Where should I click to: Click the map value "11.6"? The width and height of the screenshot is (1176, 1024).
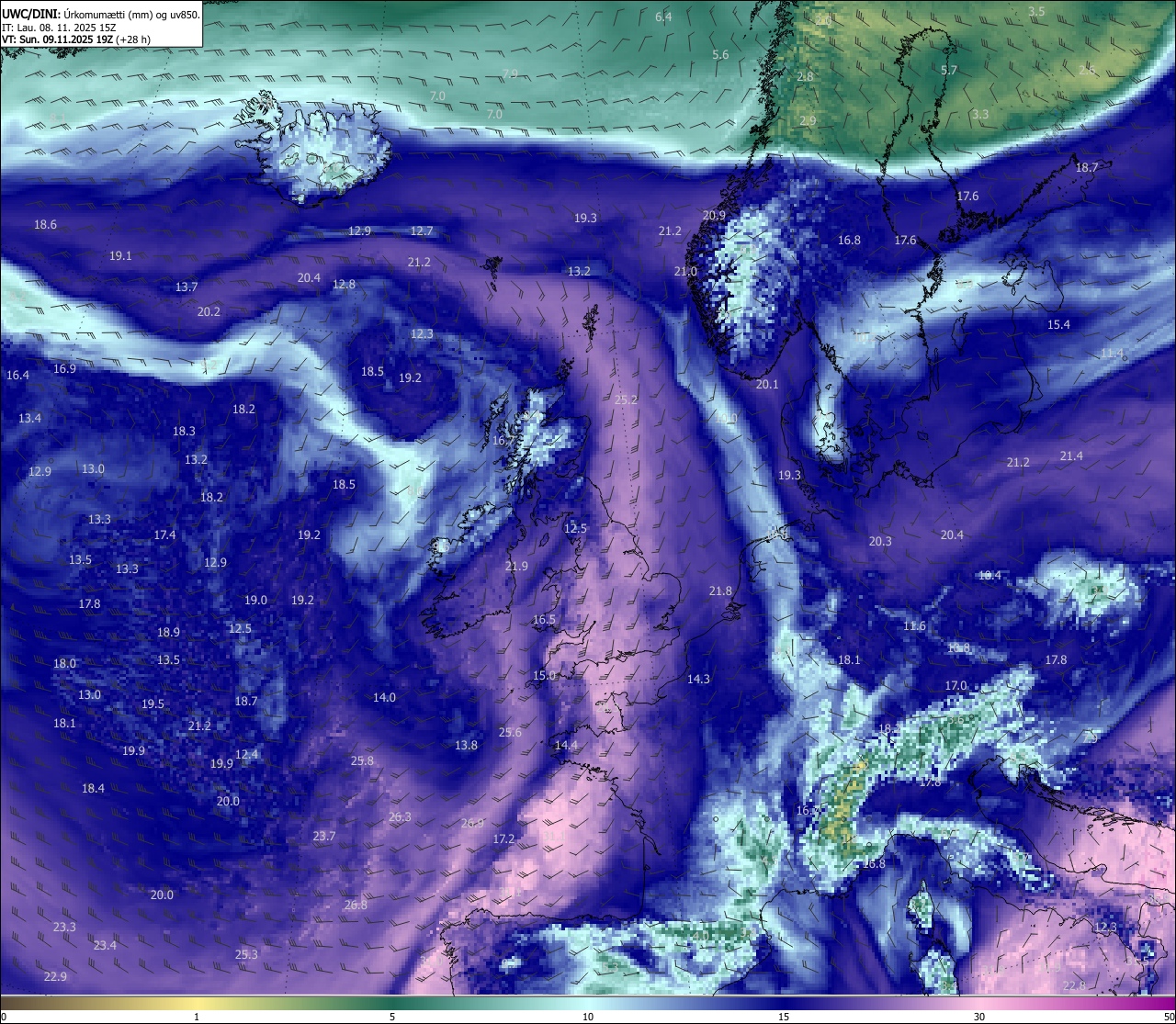(914, 625)
